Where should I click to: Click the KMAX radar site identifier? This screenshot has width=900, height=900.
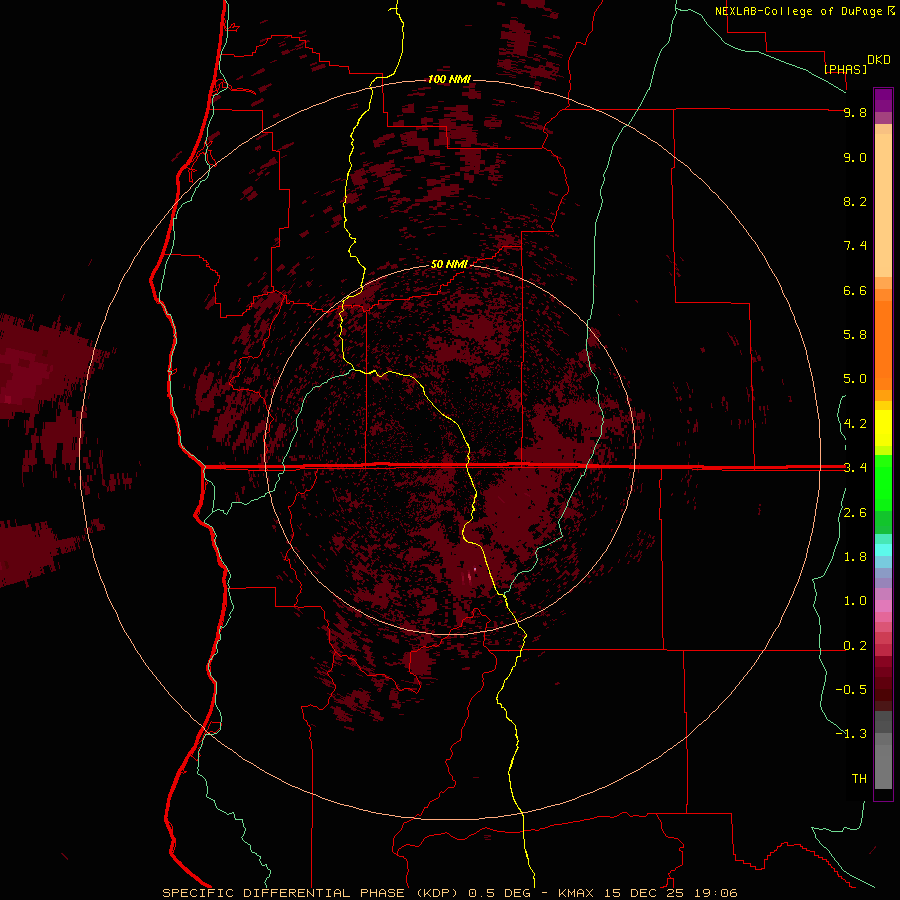coord(575,893)
